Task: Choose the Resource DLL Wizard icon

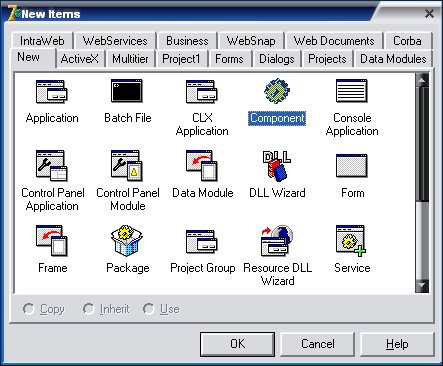Action: [x=277, y=240]
